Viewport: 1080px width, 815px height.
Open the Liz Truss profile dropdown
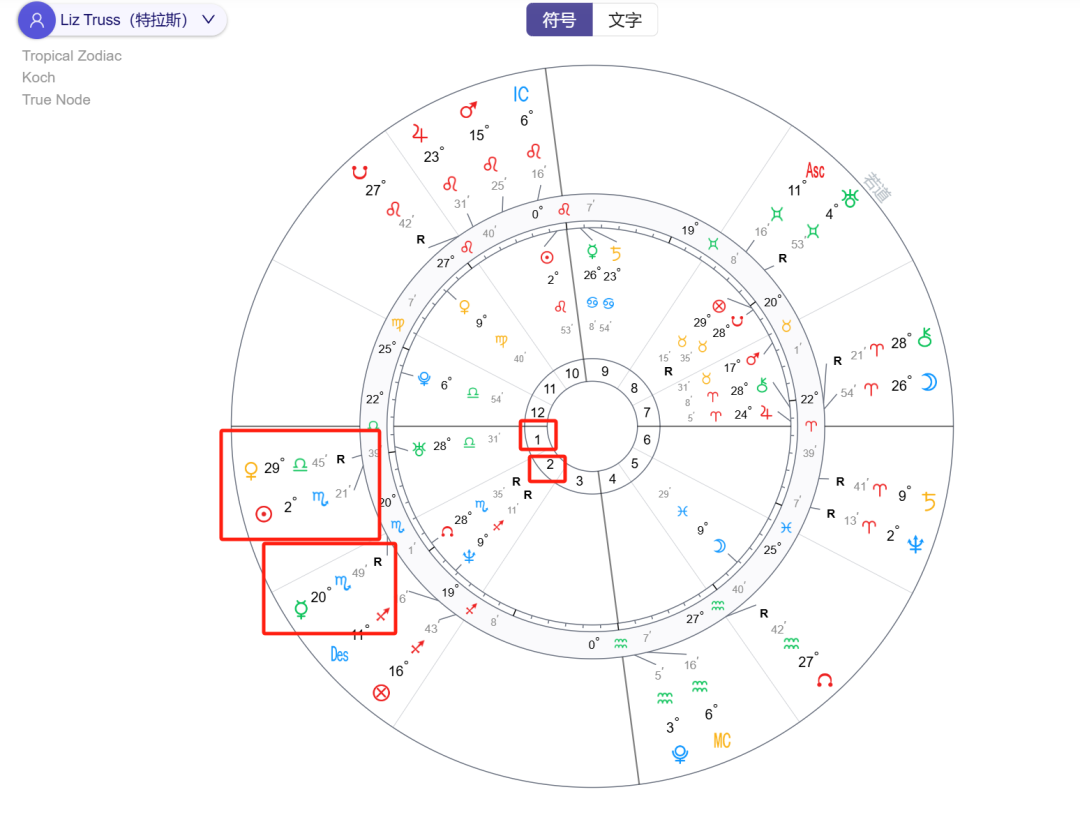[x=123, y=20]
